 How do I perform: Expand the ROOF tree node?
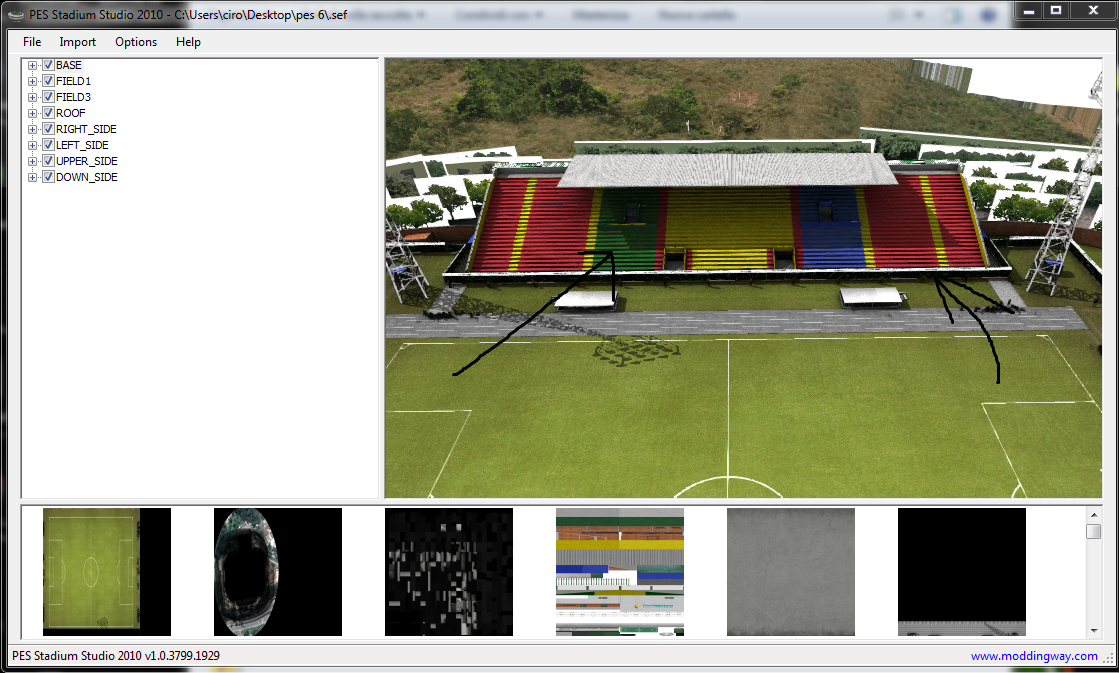pyautogui.click(x=32, y=113)
